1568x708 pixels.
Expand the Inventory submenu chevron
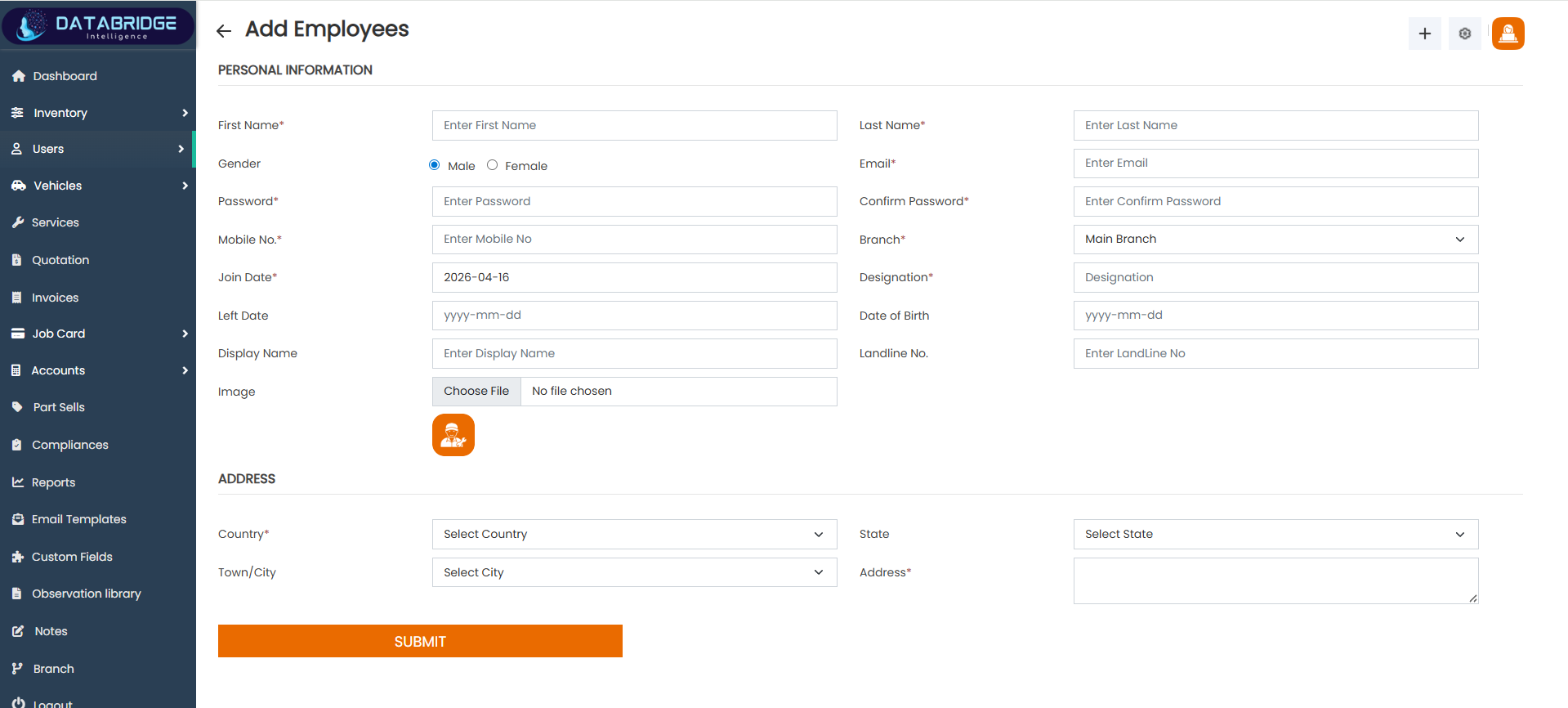click(185, 113)
